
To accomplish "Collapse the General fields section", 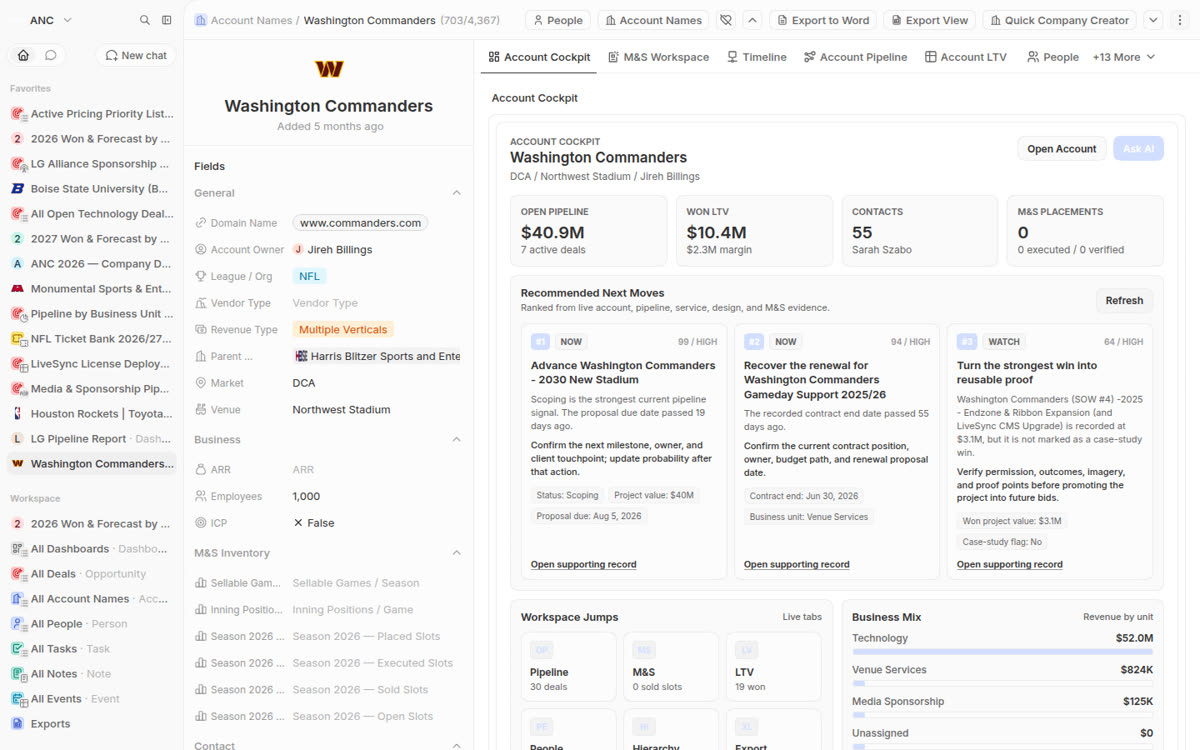I will [x=457, y=193].
